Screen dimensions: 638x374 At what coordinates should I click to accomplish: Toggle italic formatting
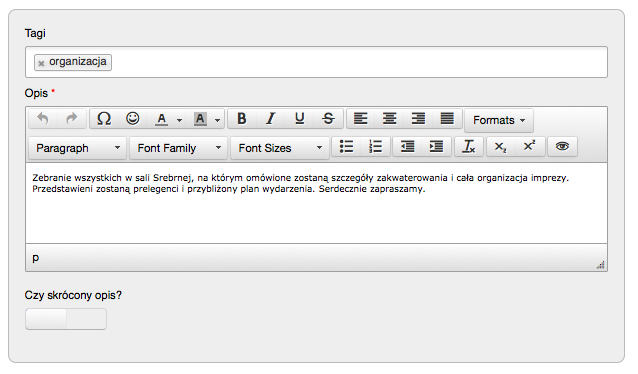point(271,119)
